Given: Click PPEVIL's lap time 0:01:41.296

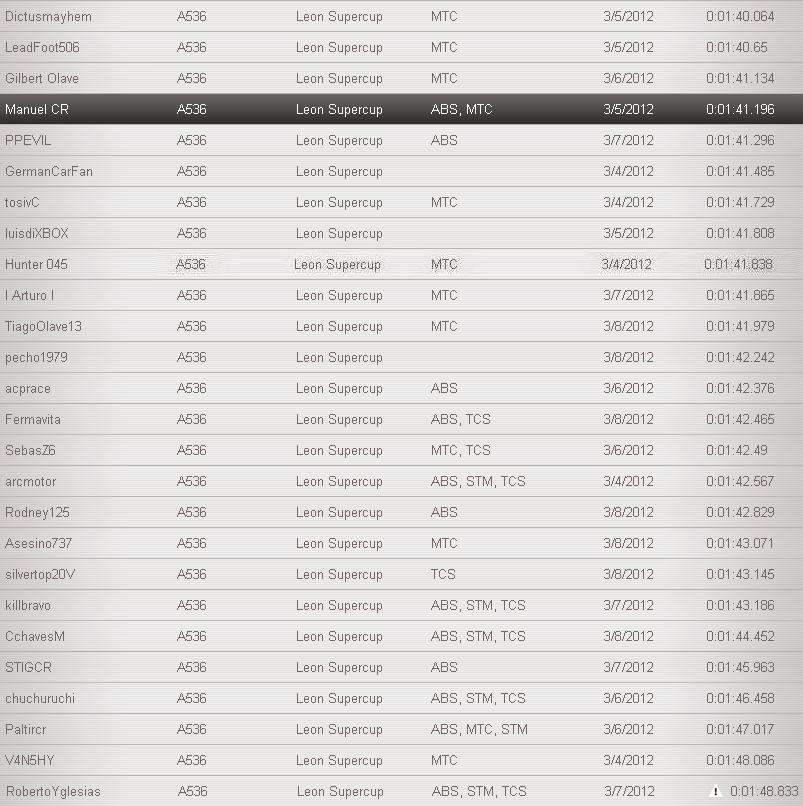Looking at the screenshot, I should click(739, 140).
